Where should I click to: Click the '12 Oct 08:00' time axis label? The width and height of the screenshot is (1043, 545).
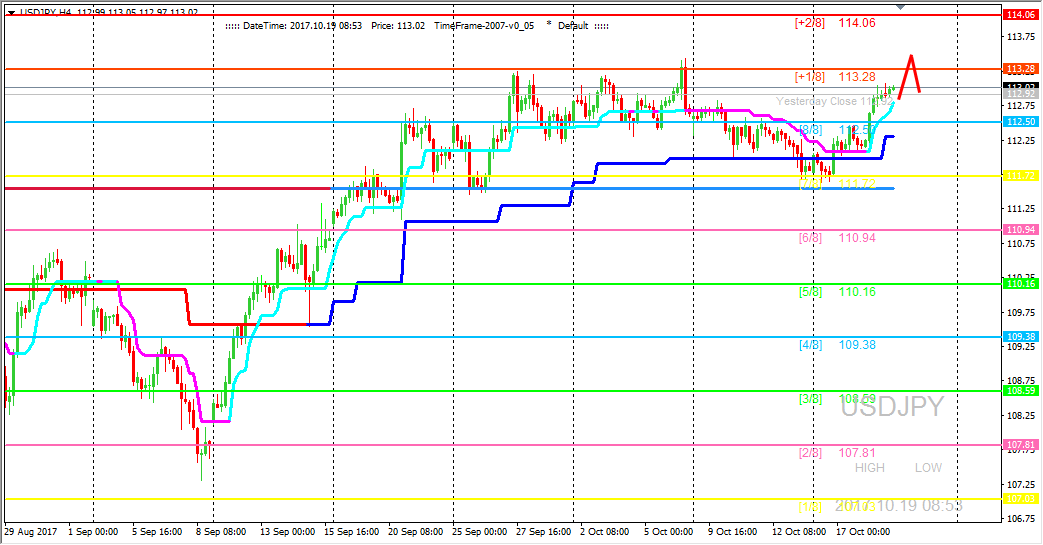(x=799, y=532)
